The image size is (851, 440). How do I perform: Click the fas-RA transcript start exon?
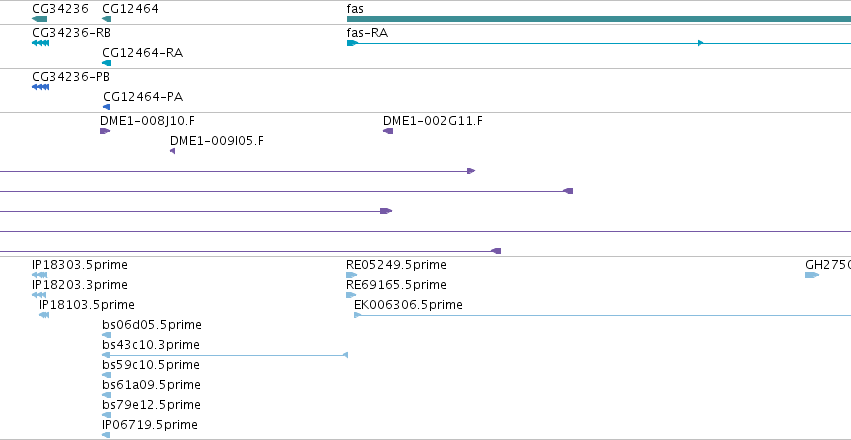[352, 43]
